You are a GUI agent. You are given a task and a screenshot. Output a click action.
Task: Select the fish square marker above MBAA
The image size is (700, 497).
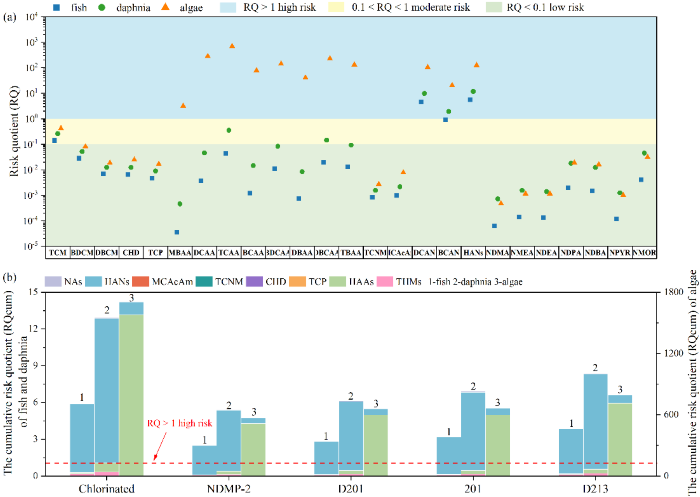coord(177,232)
